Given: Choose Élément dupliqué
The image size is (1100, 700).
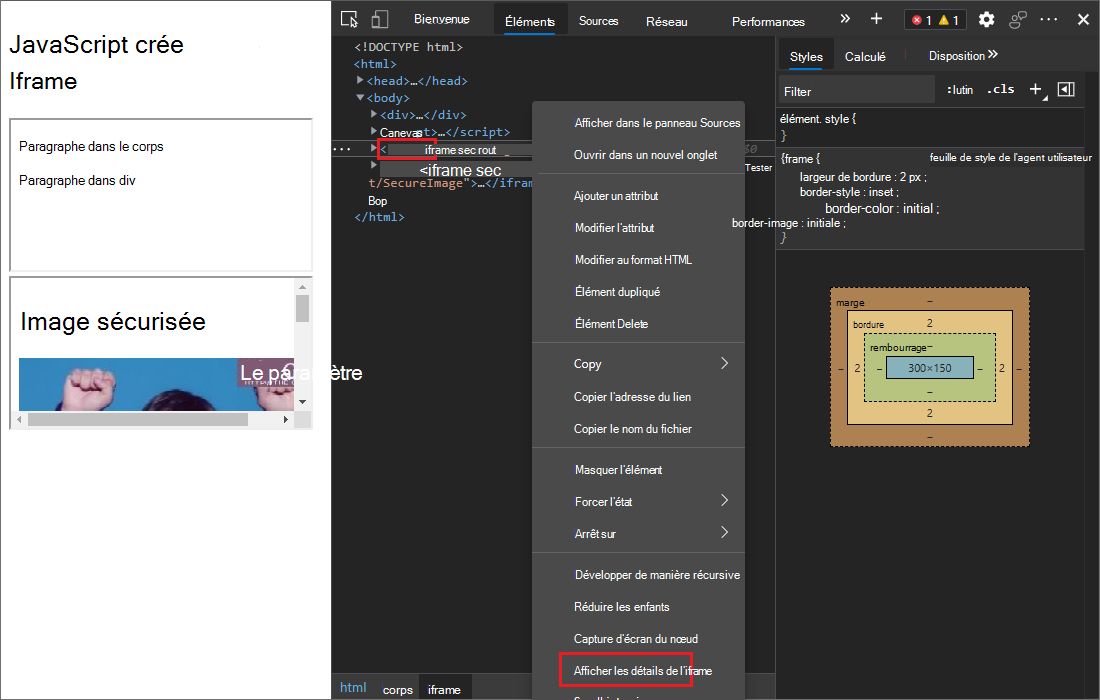Looking at the screenshot, I should [638, 292].
